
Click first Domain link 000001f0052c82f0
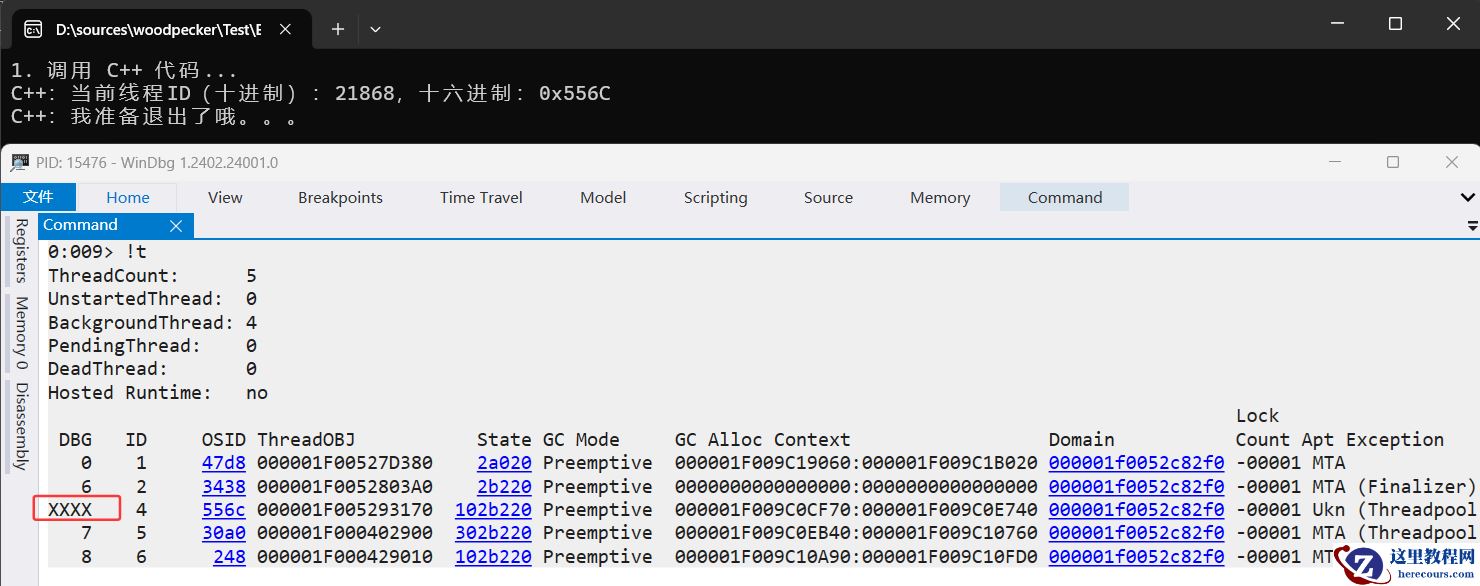1136,463
